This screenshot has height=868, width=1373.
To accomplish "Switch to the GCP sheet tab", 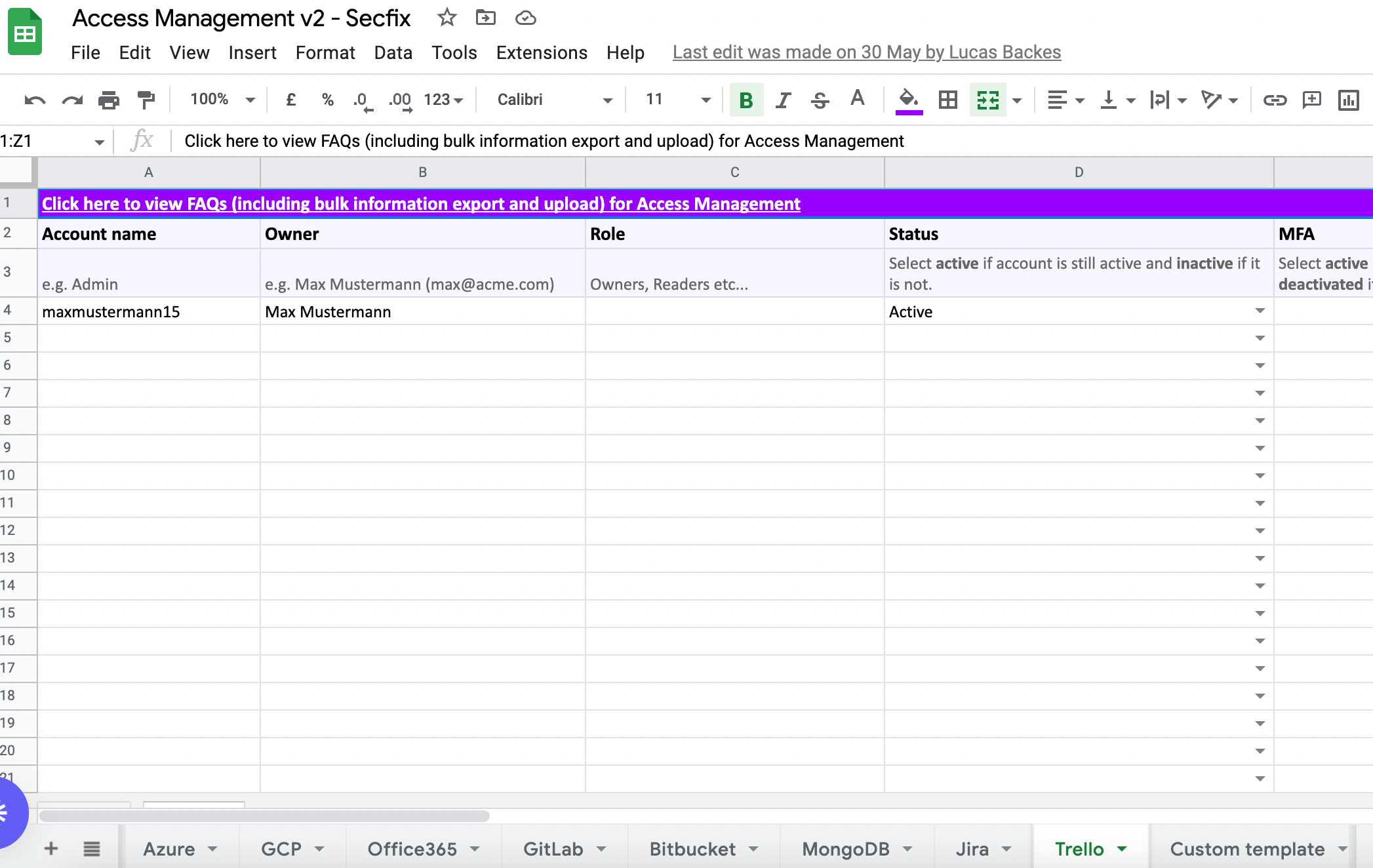I will [x=292, y=849].
